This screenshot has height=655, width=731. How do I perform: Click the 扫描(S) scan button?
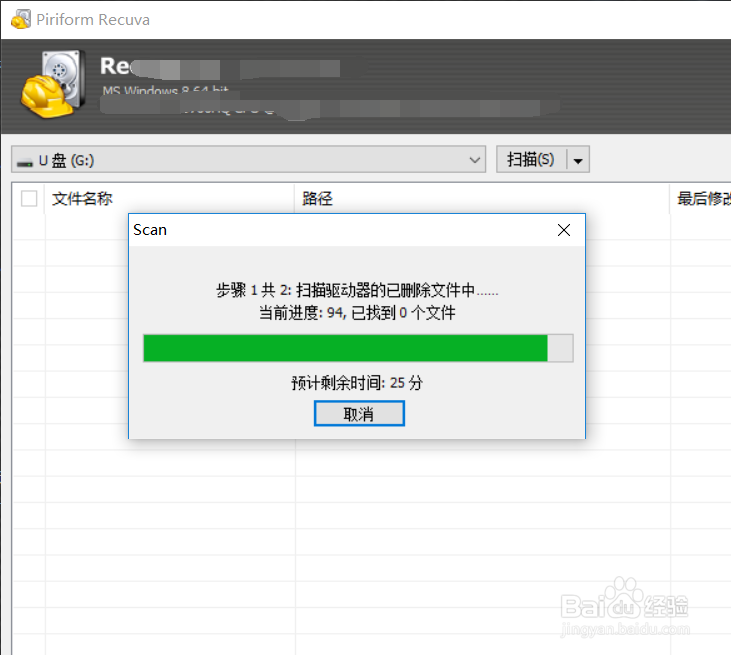pos(531,160)
